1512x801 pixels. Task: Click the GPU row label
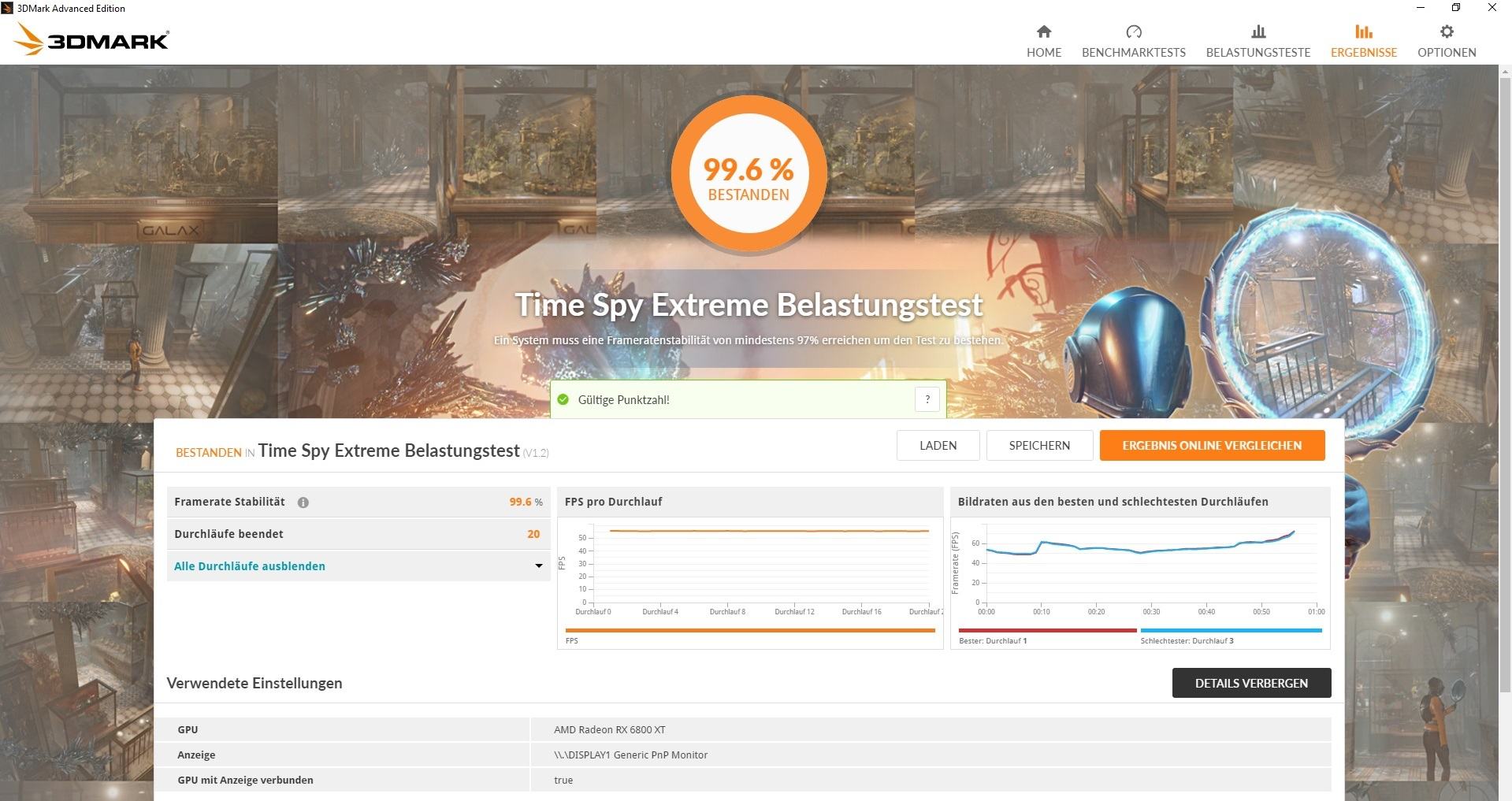pyautogui.click(x=188, y=729)
